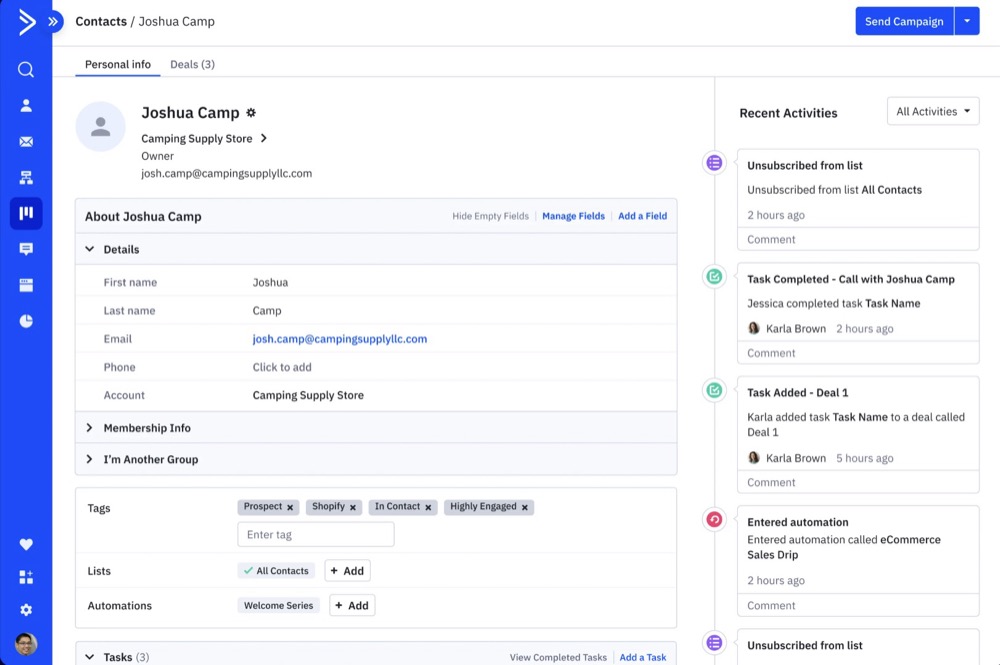The image size is (1000, 665).
Task: Switch to the Deals (3) tab
Action: tap(192, 64)
